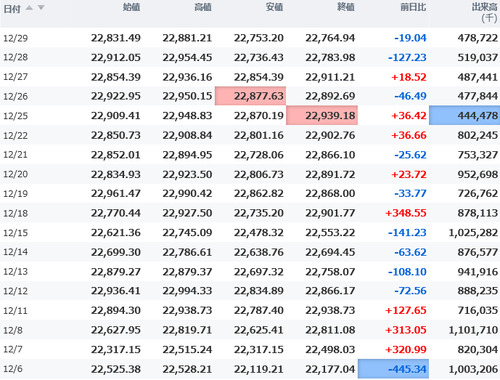500x380 pixels.
Task: Sort dates descending with down arrow
Action: coord(41,8)
